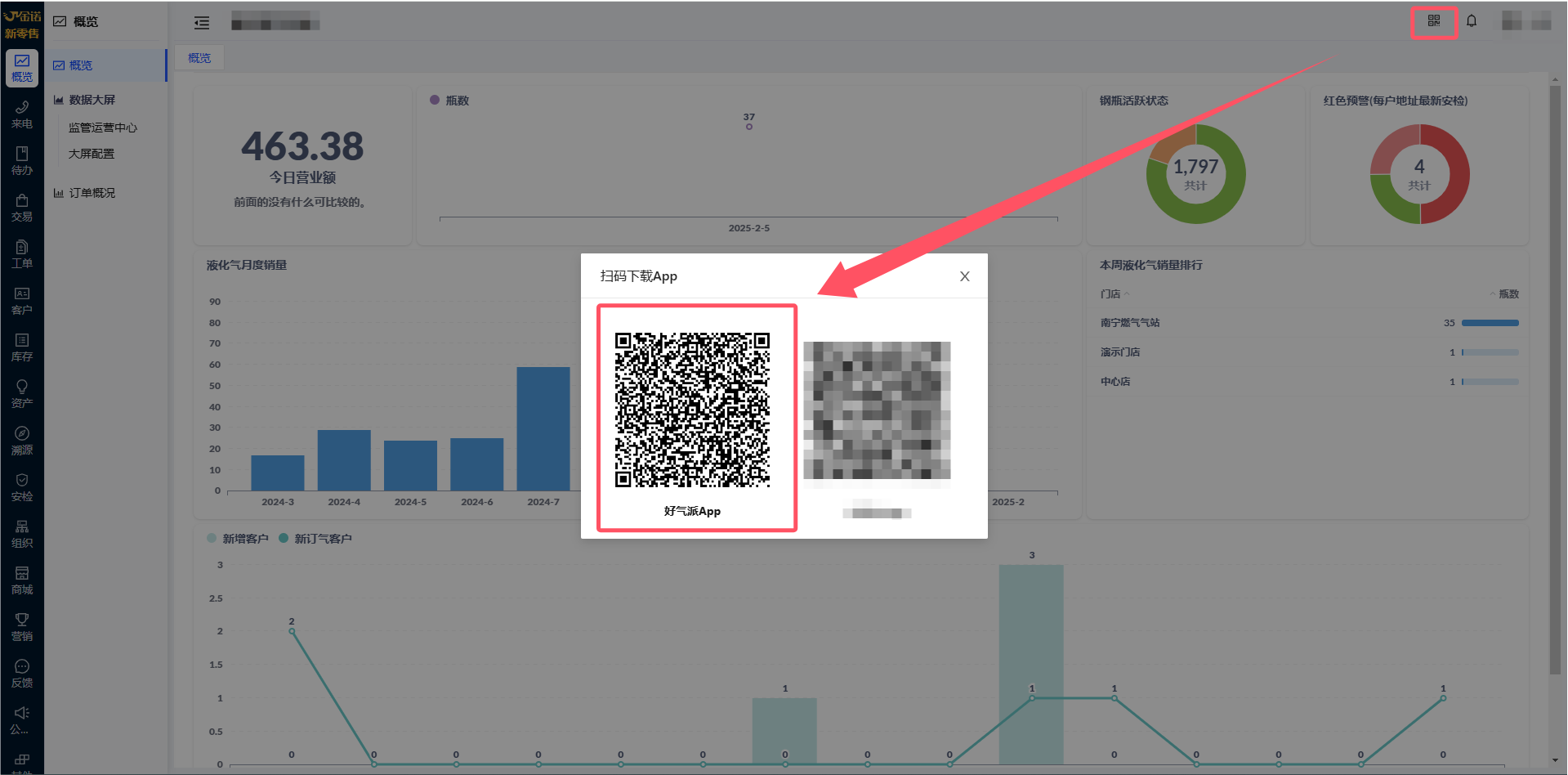This screenshot has height=775, width=1568.
Task: Click the 概览 header at top left
Action: click(x=76, y=22)
